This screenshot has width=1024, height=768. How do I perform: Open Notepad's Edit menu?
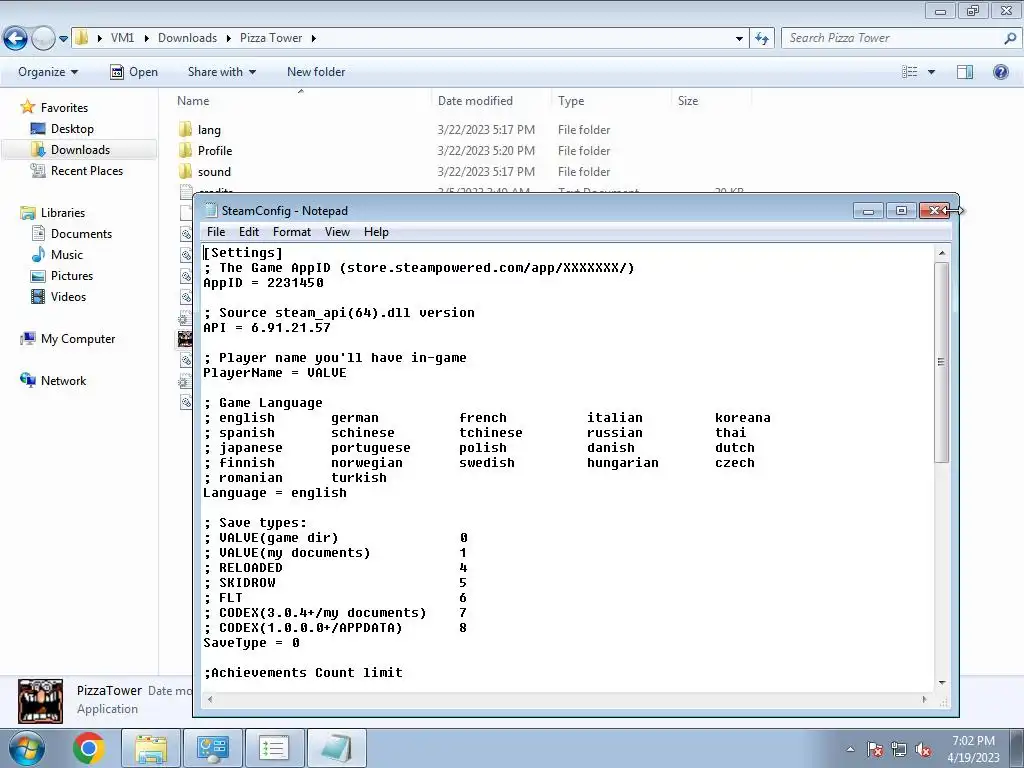click(249, 232)
